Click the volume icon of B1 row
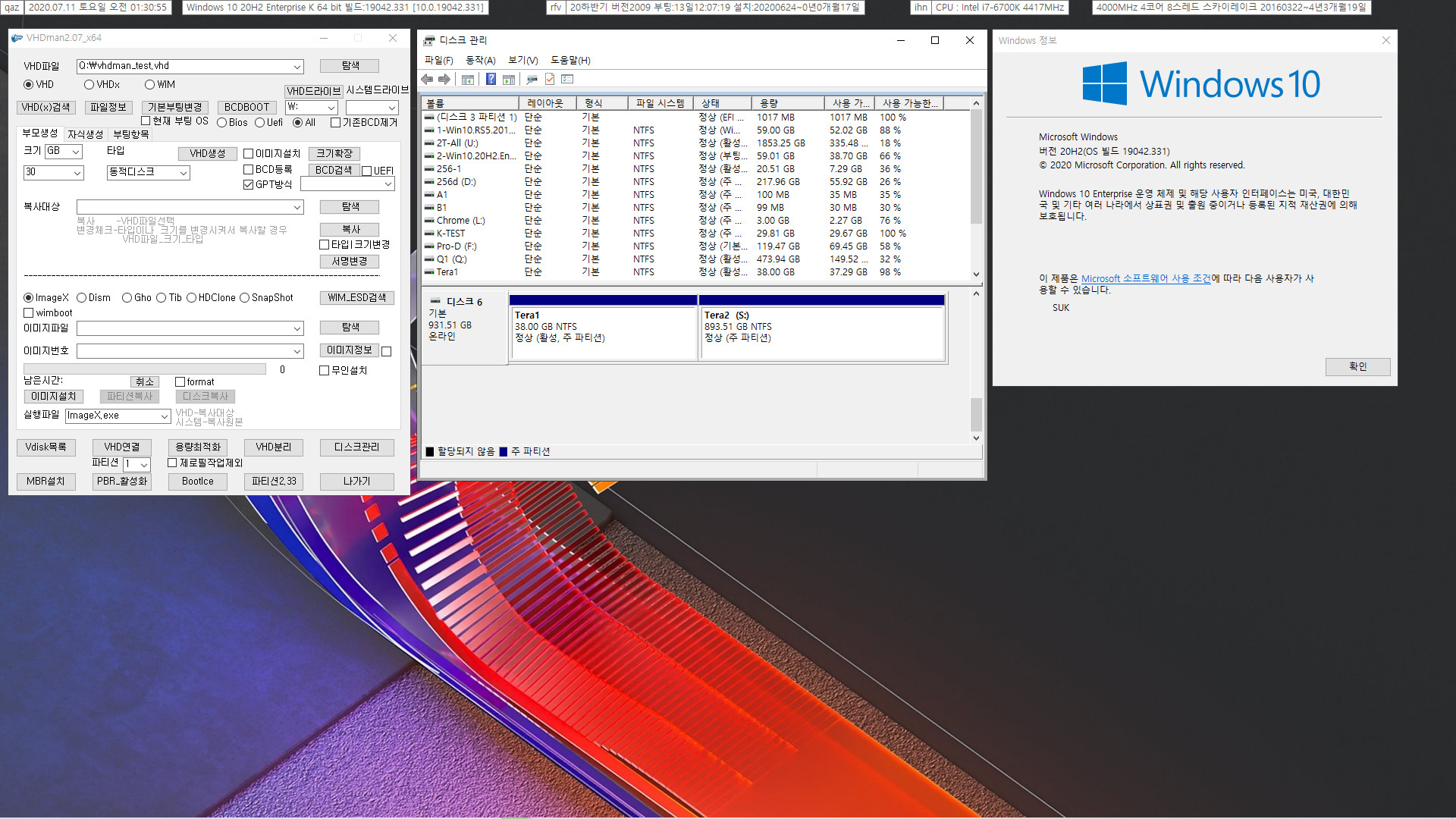 [429, 208]
